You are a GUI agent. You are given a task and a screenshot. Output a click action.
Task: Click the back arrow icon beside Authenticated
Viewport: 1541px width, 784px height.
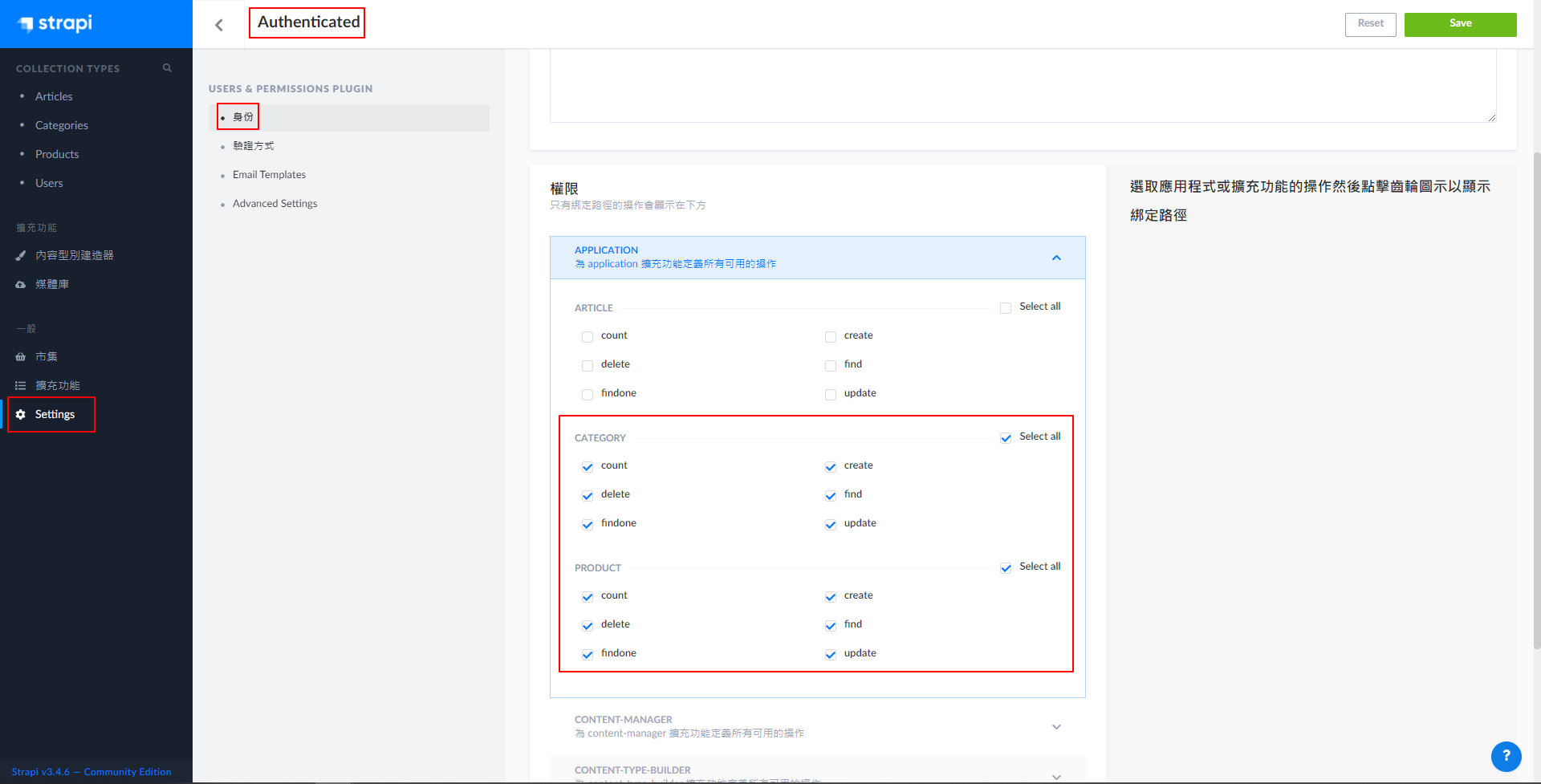219,25
